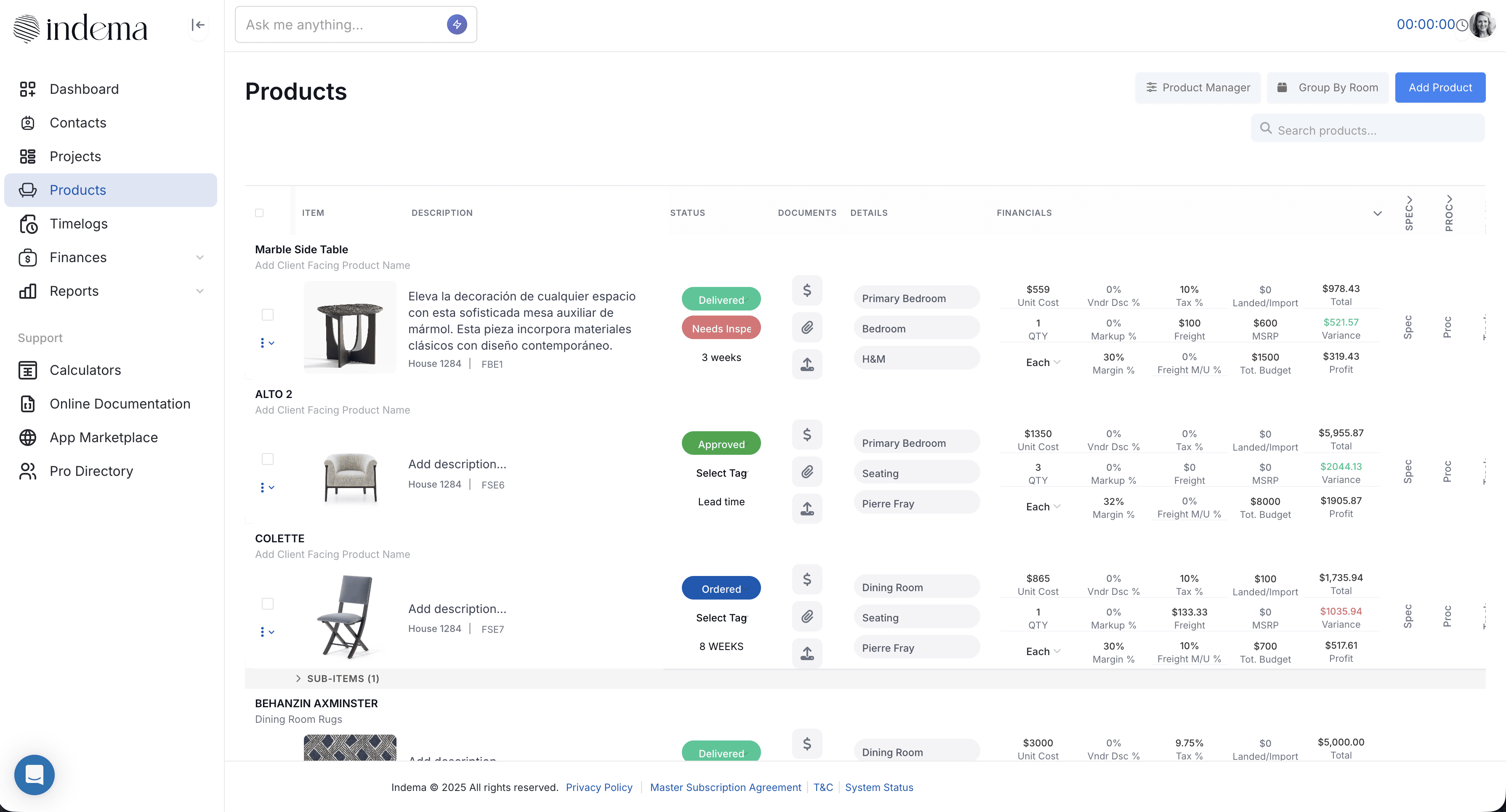Viewport: 1506px width, 812px height.
Task: Open the Privacy Policy link
Action: (599, 787)
